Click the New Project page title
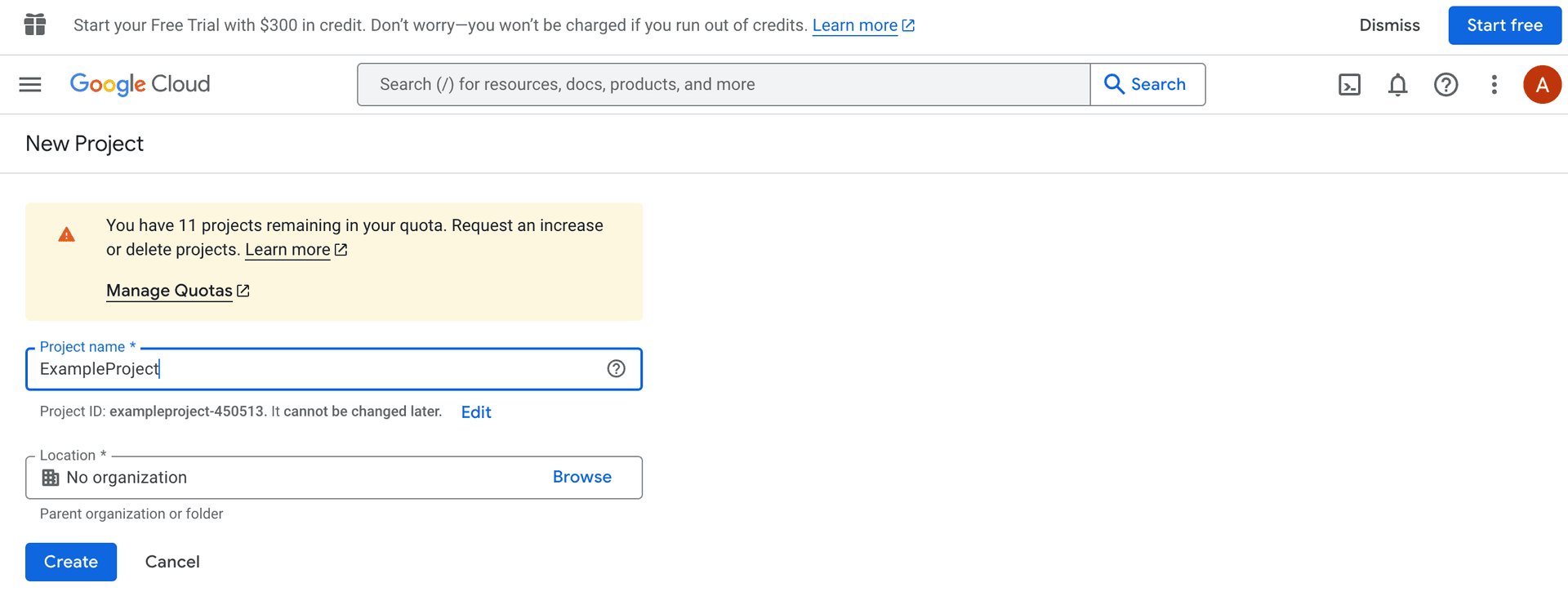This screenshot has height=614, width=1568. (x=85, y=144)
